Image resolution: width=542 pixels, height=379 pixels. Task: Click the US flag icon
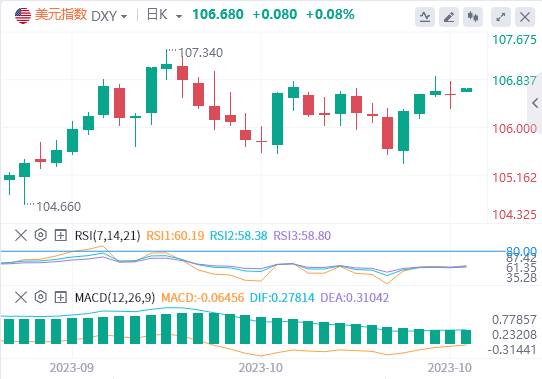pyautogui.click(x=23, y=16)
